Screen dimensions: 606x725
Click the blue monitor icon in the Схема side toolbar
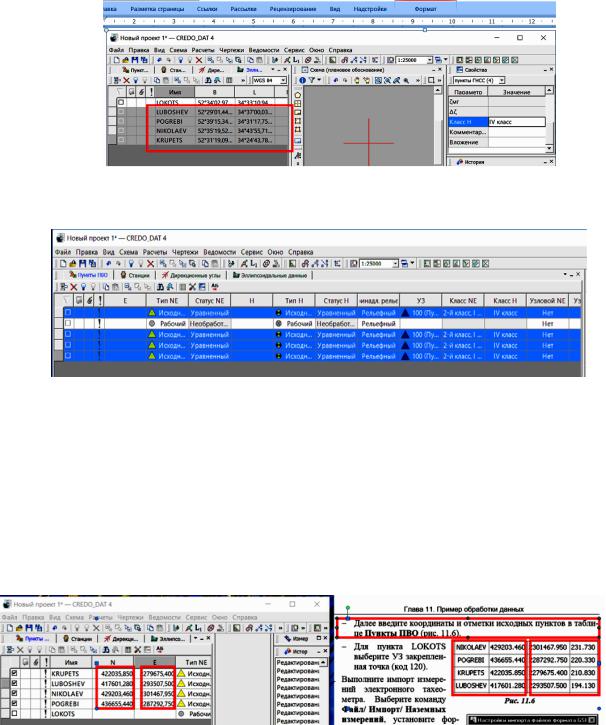coord(298,141)
